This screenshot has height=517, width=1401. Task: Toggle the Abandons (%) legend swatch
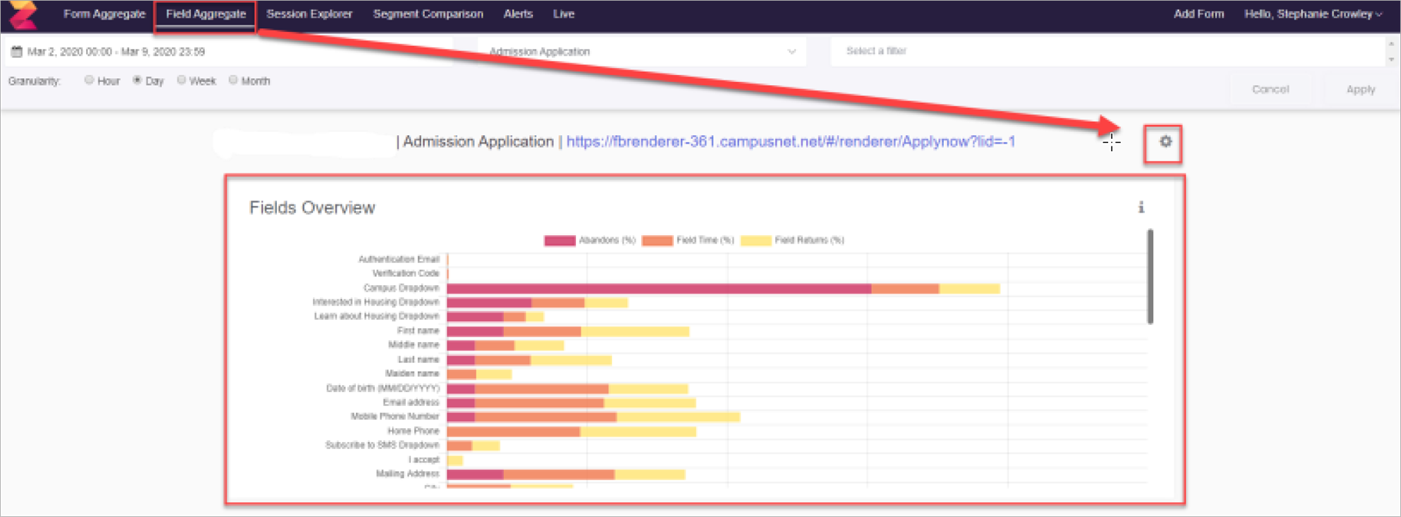560,240
